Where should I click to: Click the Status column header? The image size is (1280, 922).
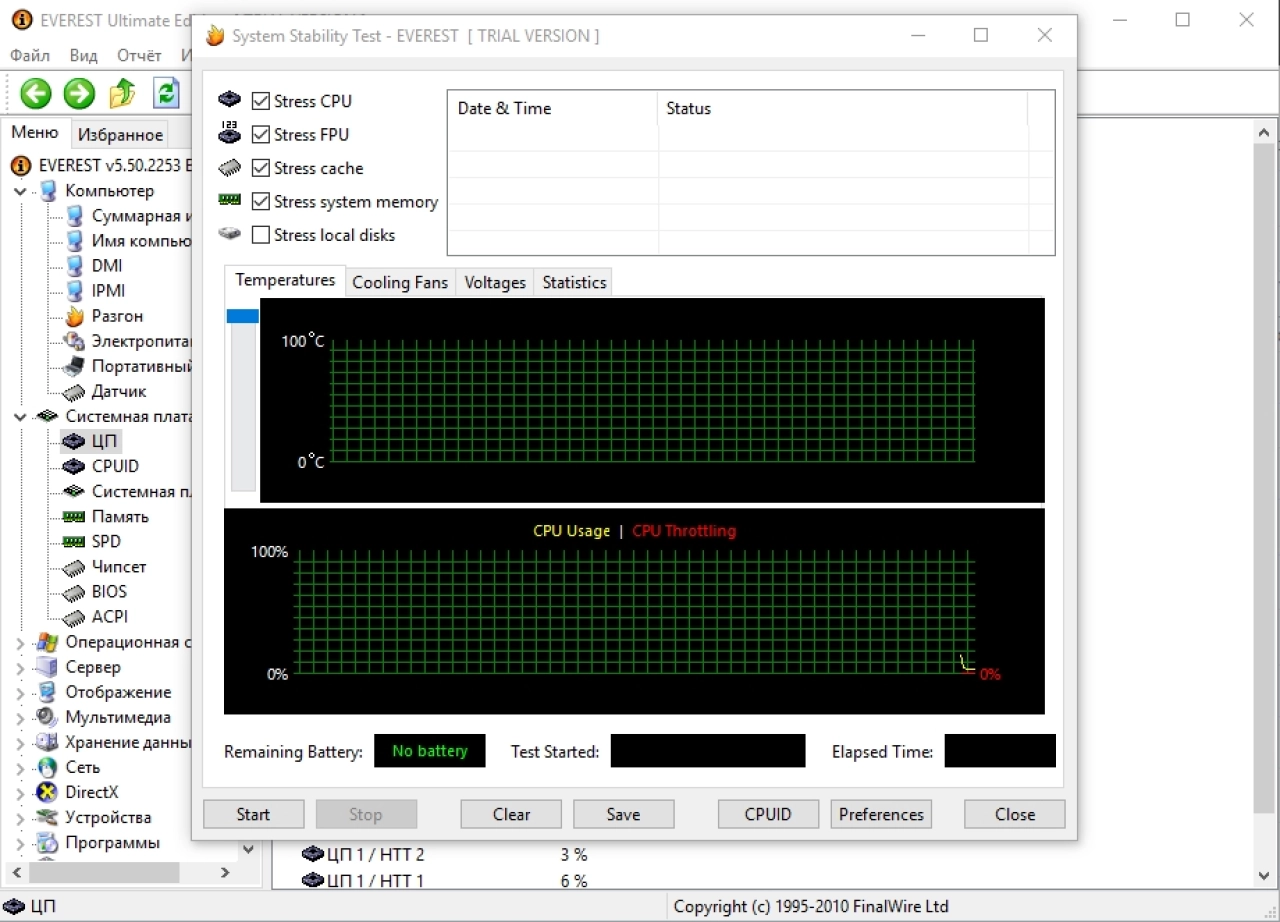(x=842, y=108)
